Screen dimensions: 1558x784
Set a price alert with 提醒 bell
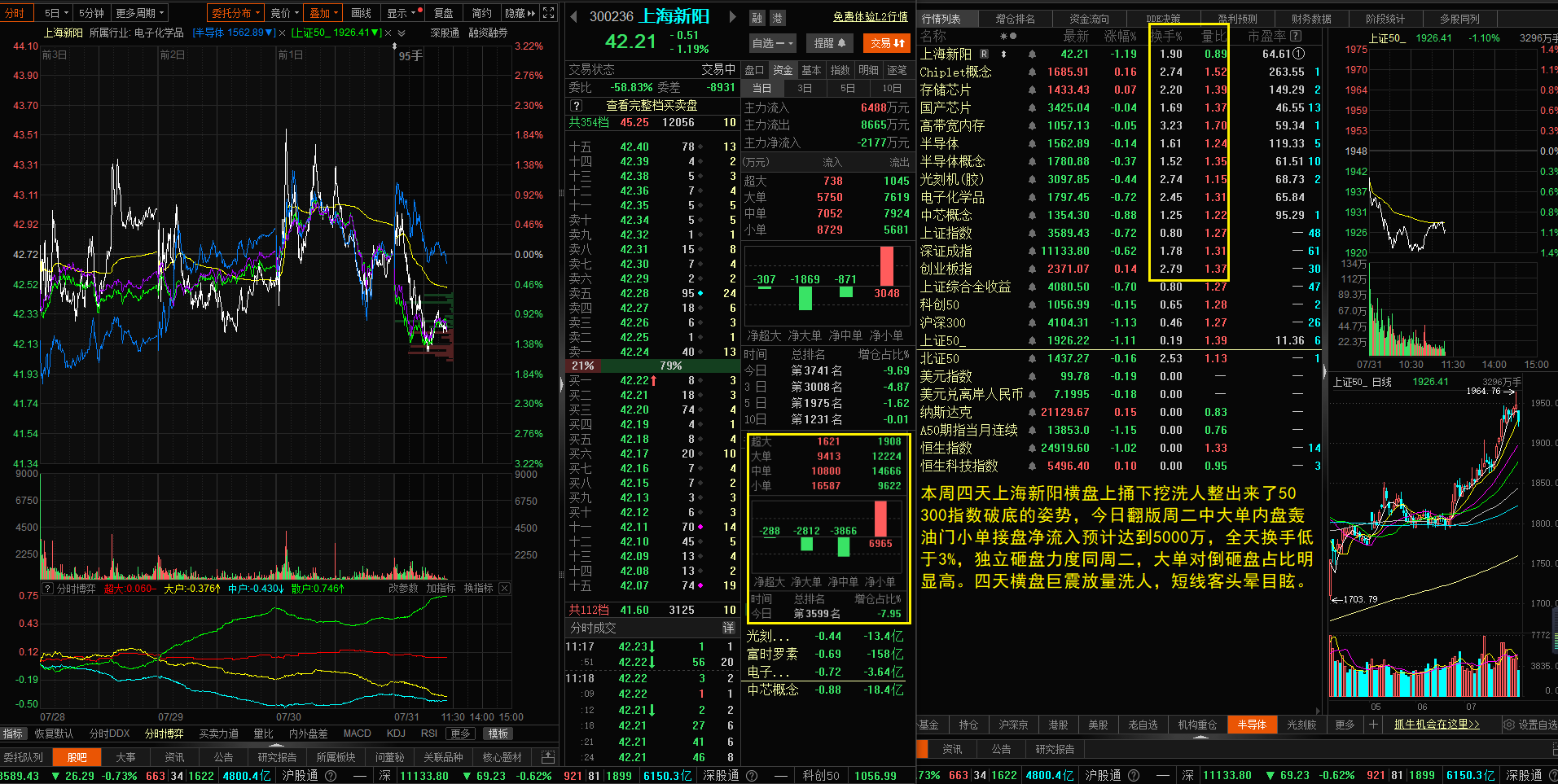point(829,43)
